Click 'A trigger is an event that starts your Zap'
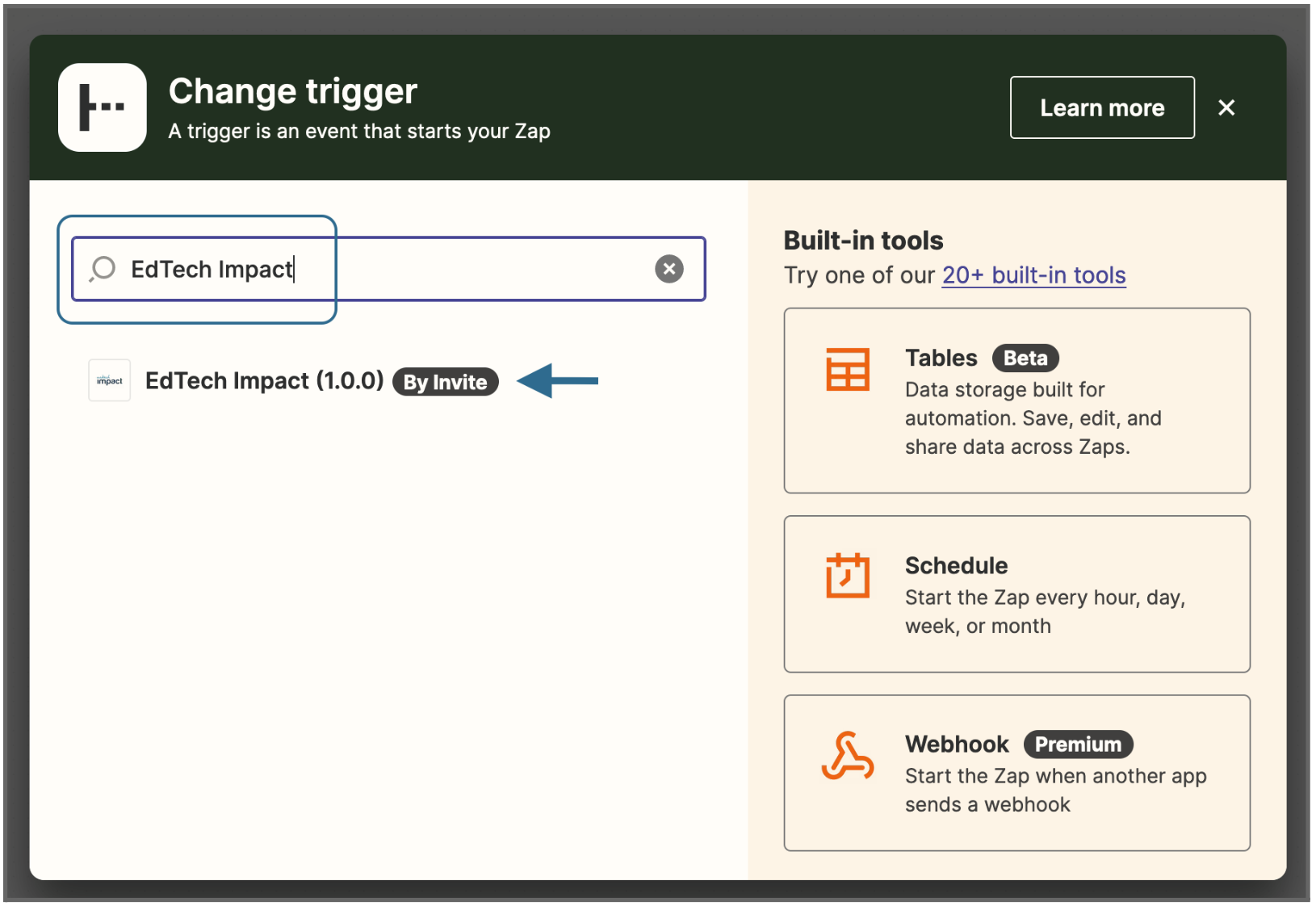Image resolution: width=1316 pixels, height=906 pixels. (359, 131)
